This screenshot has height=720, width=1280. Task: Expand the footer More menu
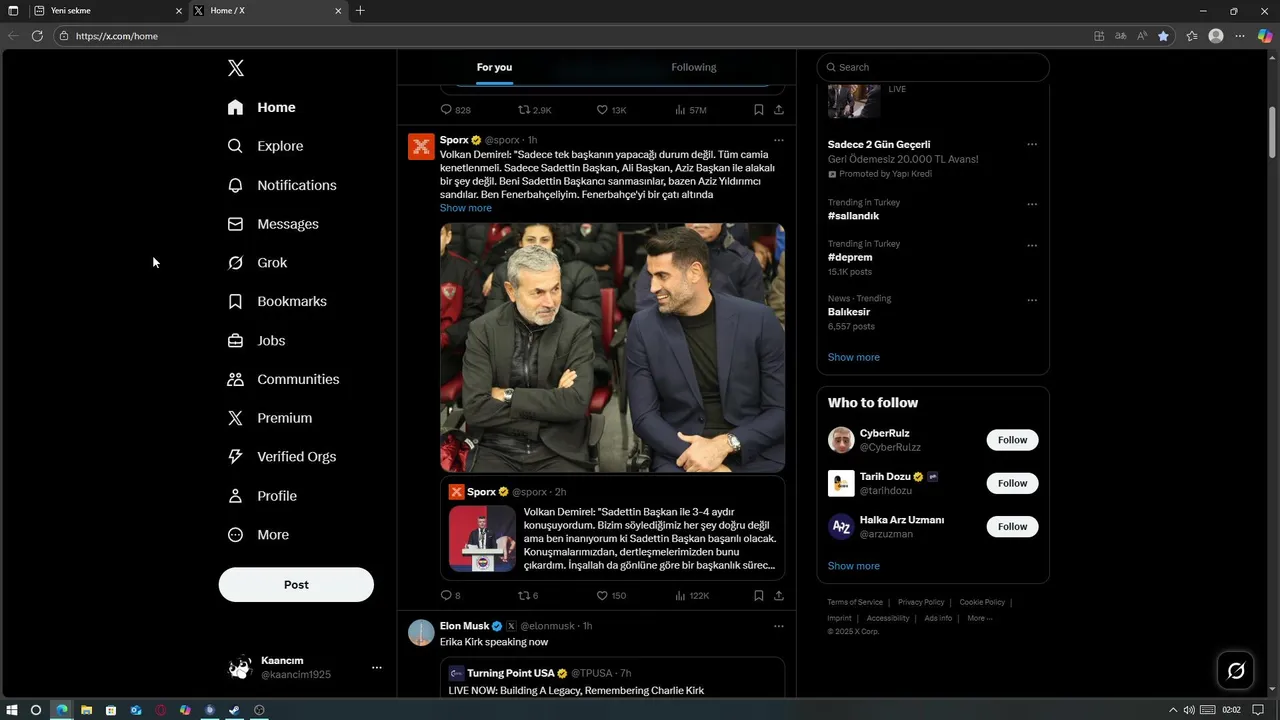980,618
